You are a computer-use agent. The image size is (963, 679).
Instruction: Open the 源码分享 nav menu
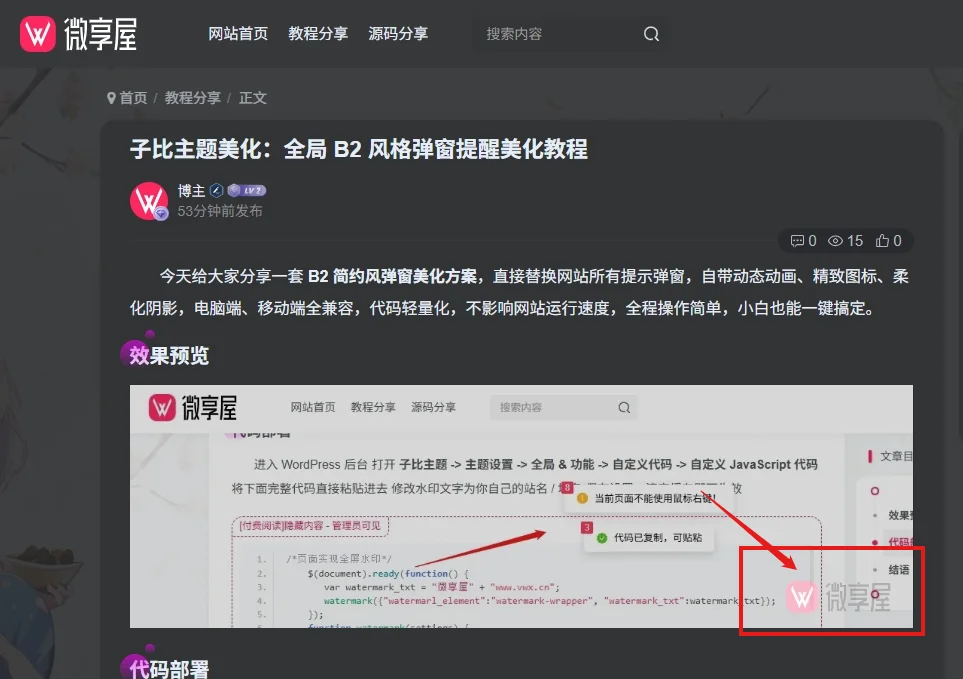[398, 34]
